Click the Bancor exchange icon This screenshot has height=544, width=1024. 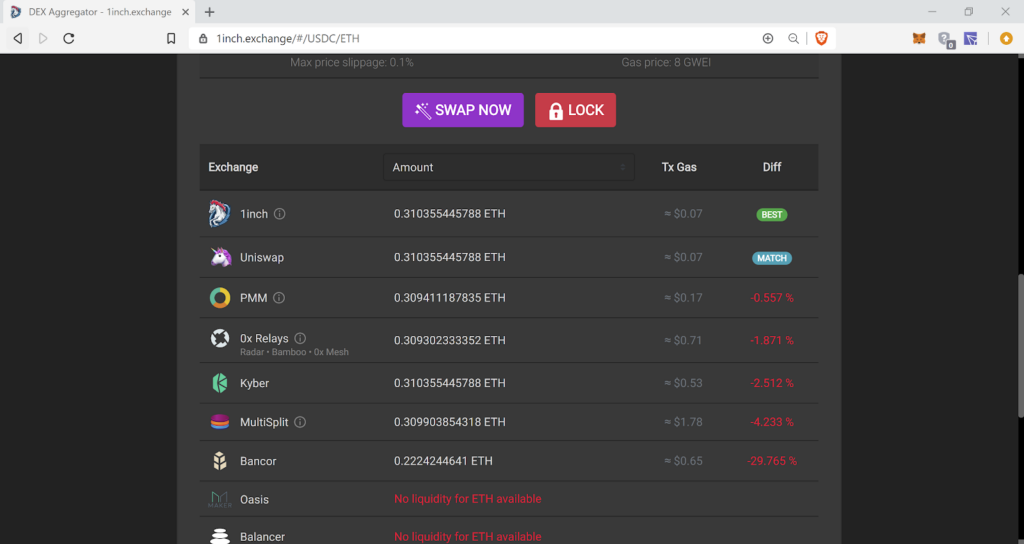(x=220, y=461)
